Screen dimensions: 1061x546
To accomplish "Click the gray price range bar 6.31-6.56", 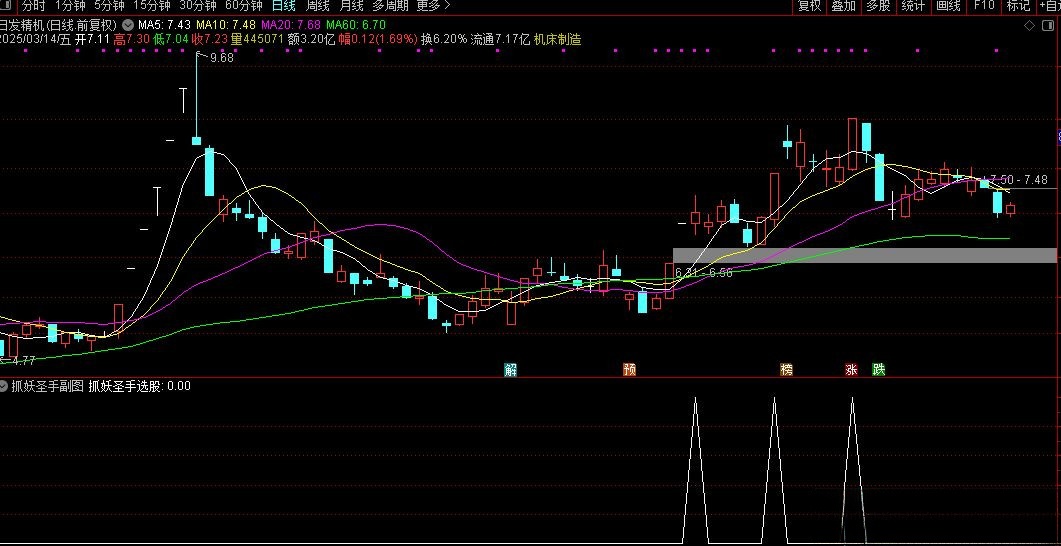I will tap(864, 255).
